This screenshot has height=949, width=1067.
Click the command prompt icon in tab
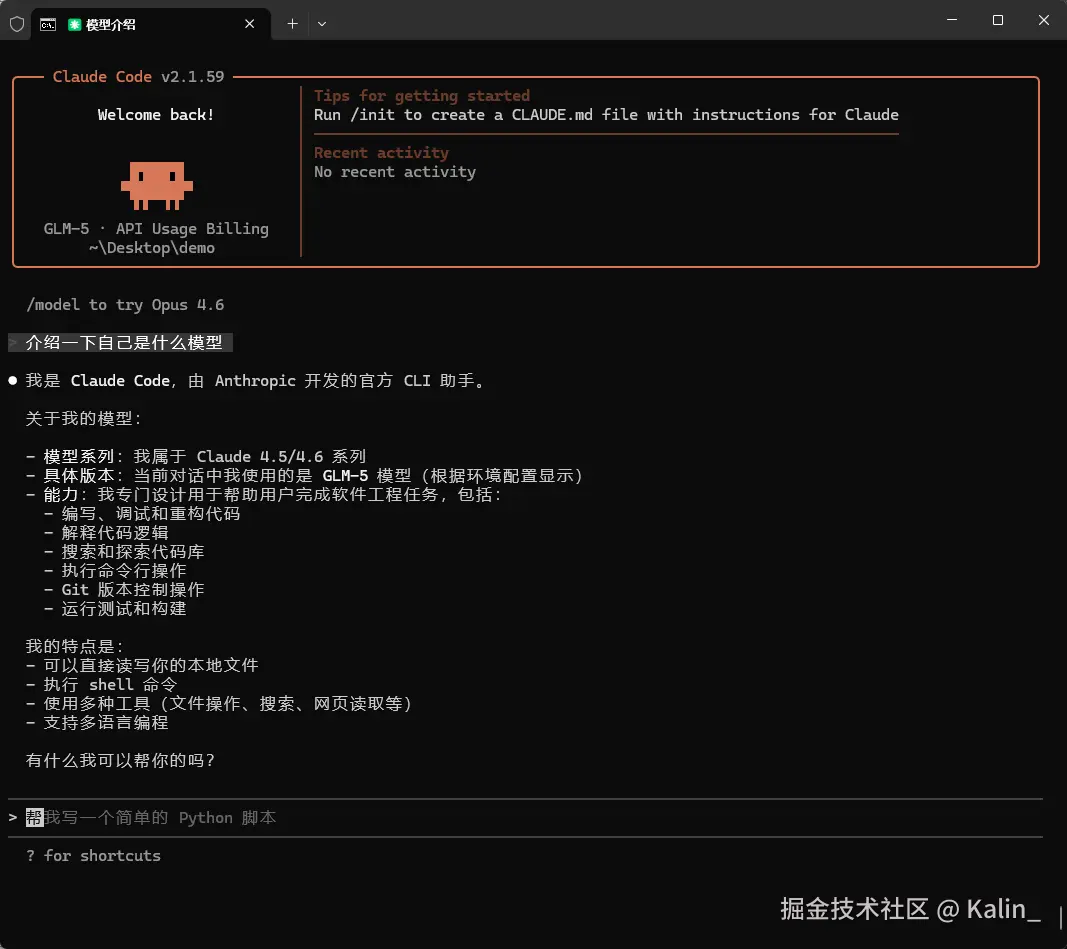click(x=48, y=24)
